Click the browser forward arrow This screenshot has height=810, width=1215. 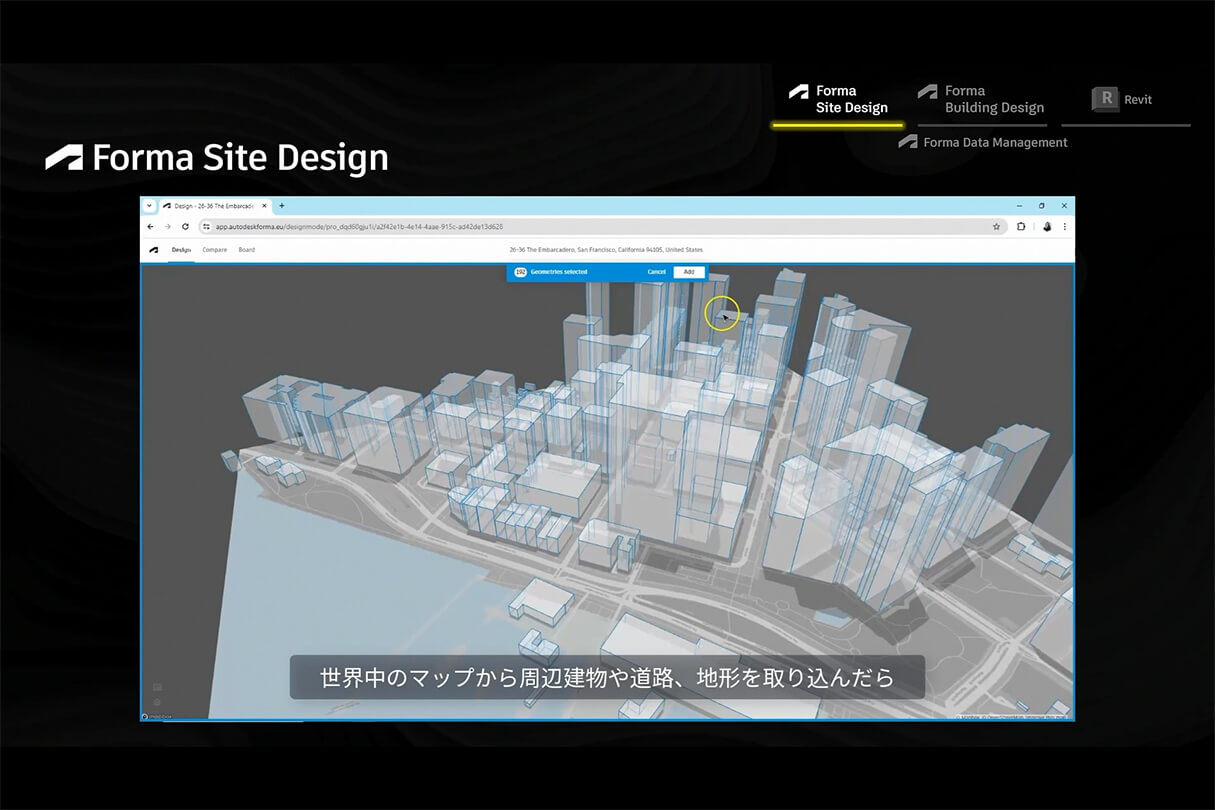[x=167, y=227]
